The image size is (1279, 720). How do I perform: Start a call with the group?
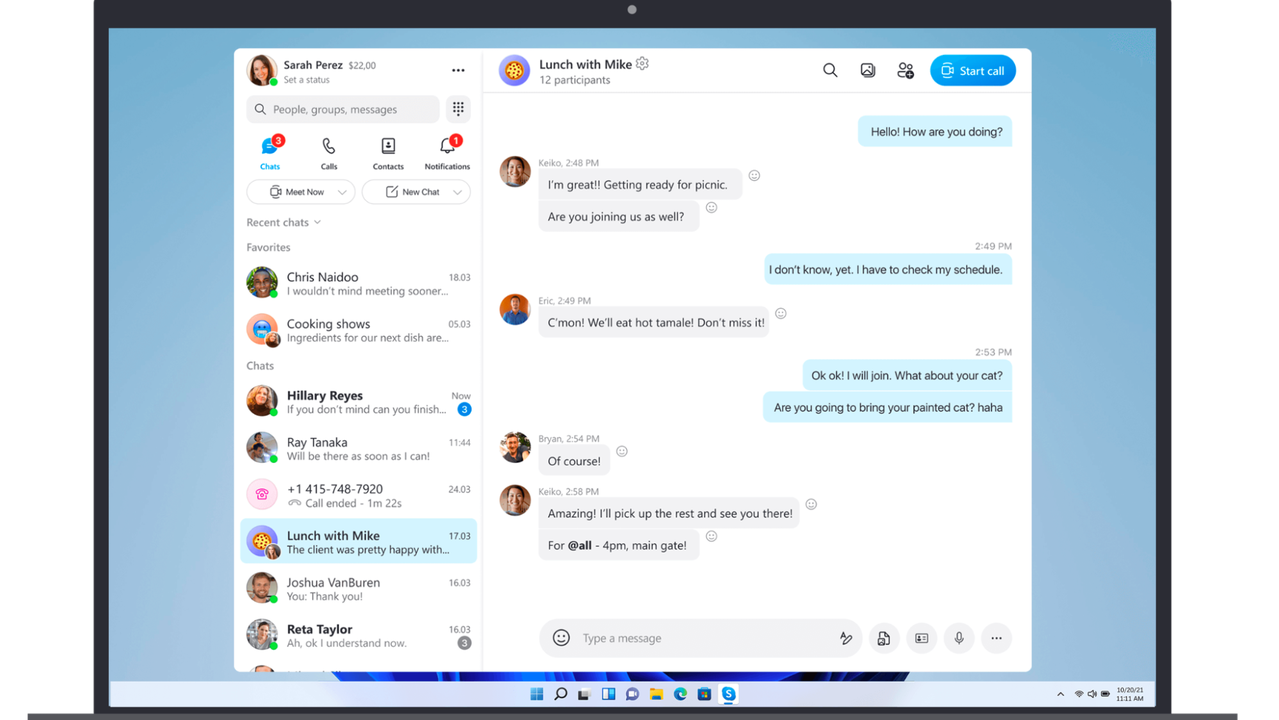pos(972,70)
